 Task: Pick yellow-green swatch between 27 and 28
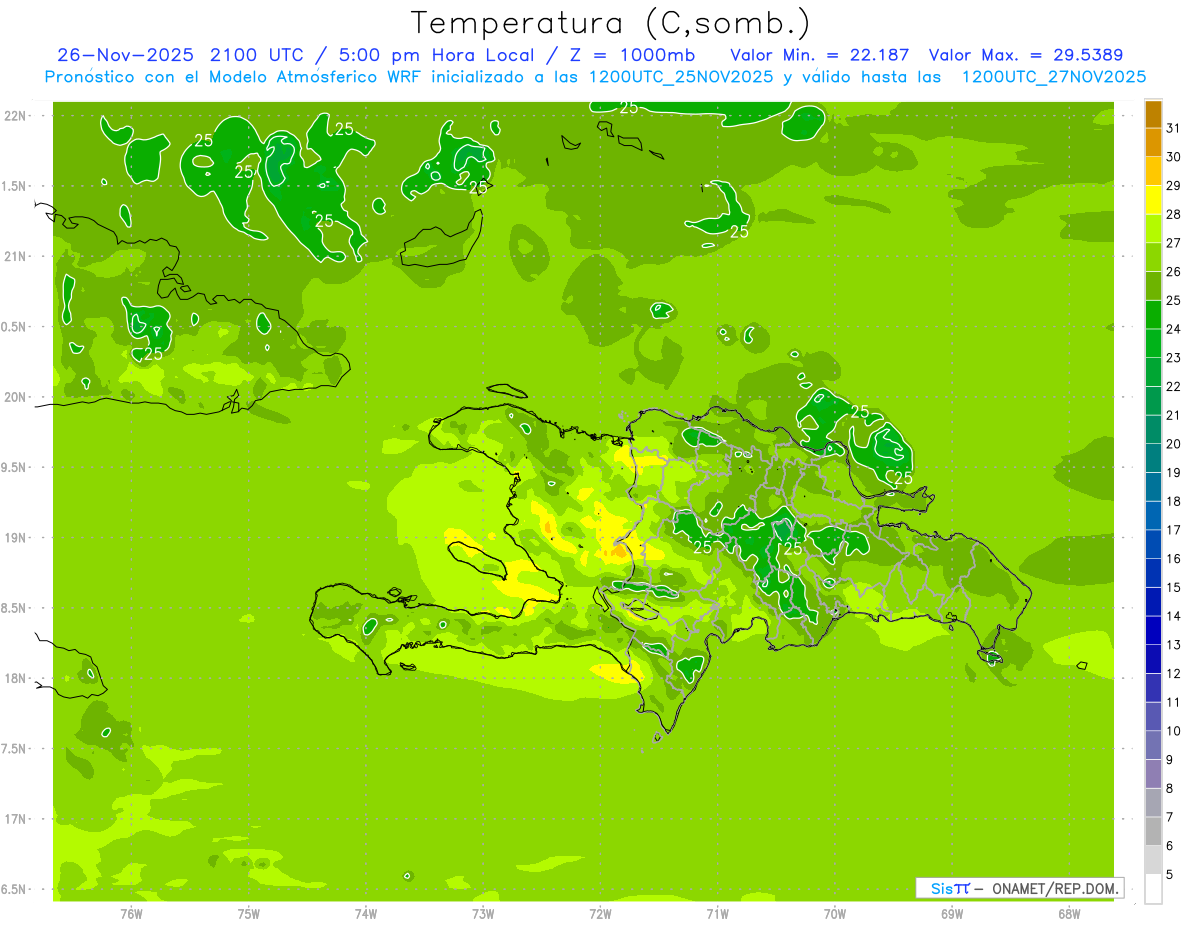pos(1153,229)
